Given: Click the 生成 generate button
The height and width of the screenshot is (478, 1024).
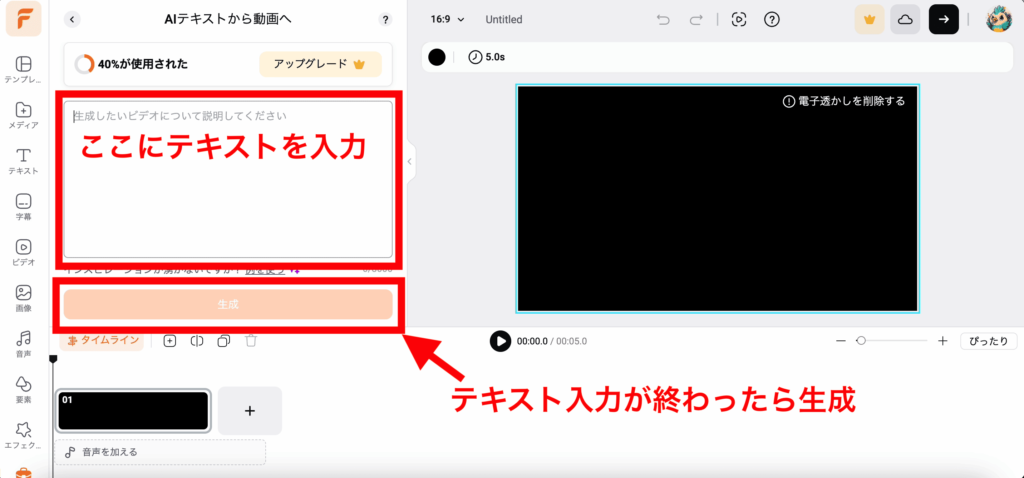Looking at the screenshot, I should pos(228,304).
